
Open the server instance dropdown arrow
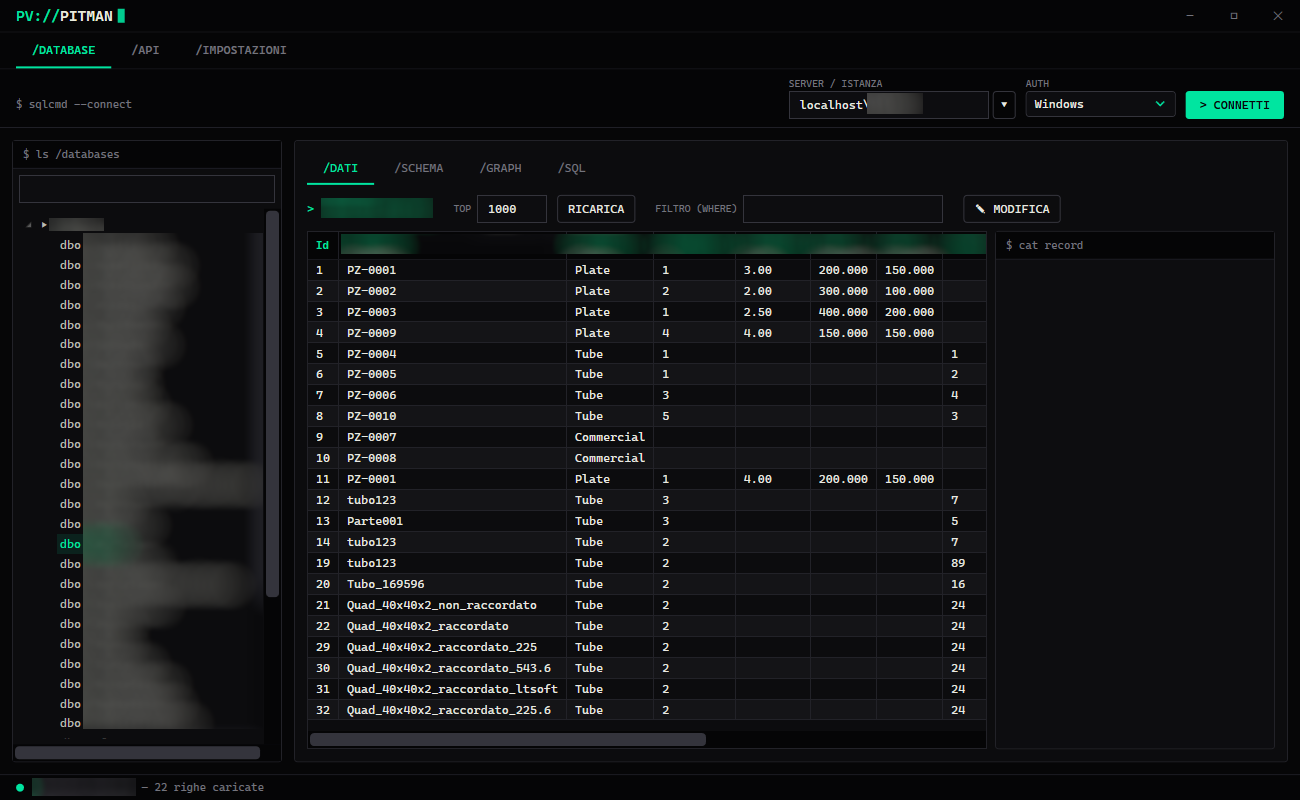tap(1004, 105)
